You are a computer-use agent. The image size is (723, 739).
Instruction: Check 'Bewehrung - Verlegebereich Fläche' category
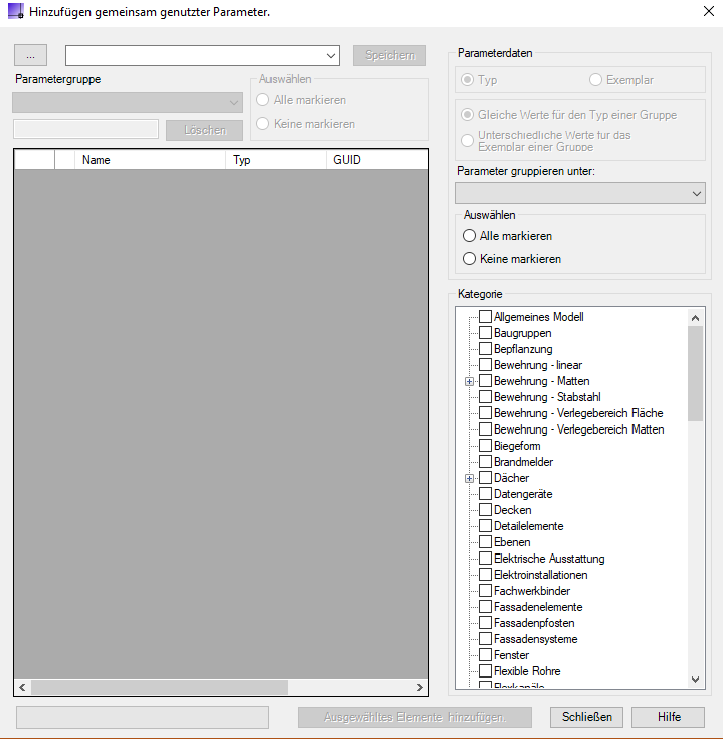pos(485,413)
